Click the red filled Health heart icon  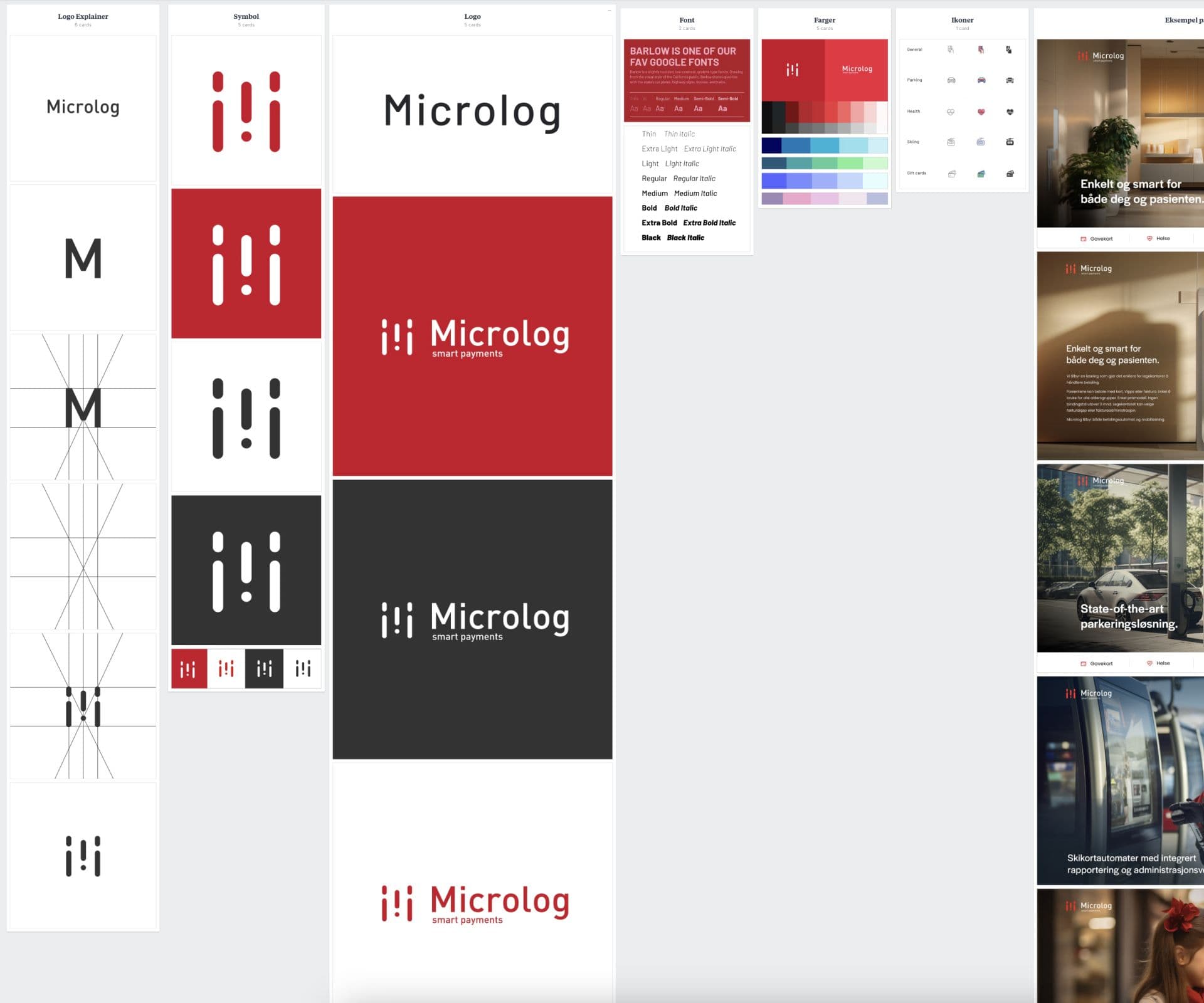click(981, 112)
